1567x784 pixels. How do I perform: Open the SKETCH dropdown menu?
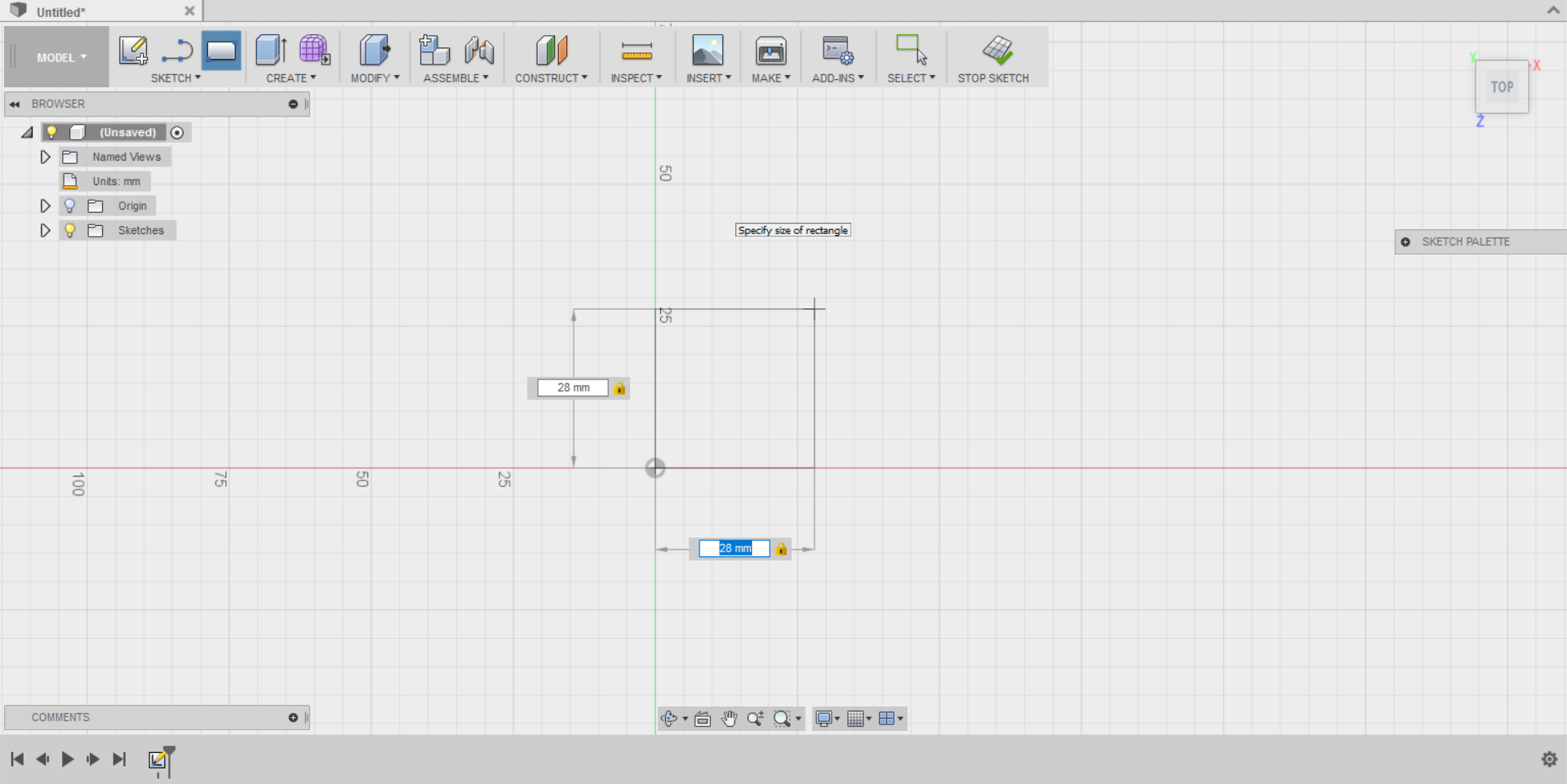click(x=175, y=78)
